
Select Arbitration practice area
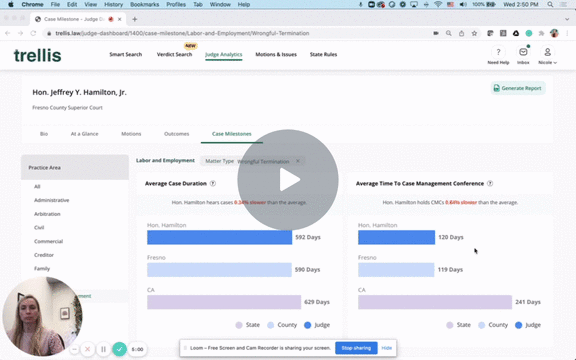[x=47, y=214]
